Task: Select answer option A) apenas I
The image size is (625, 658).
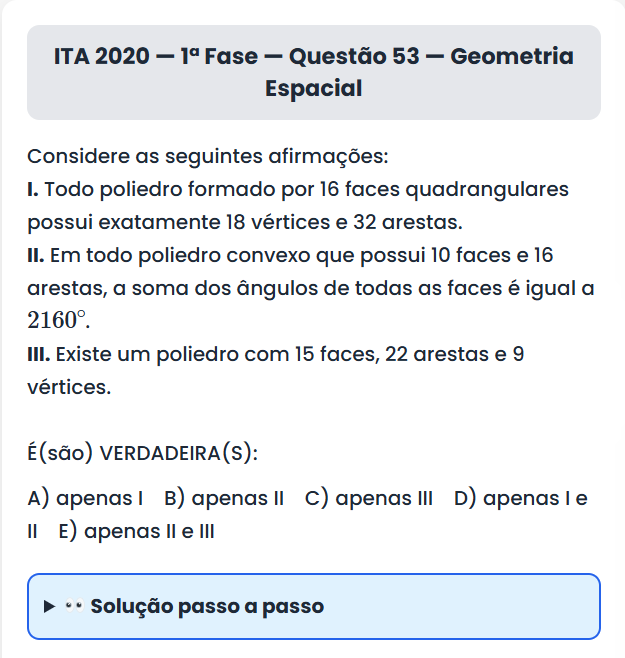Action: tap(86, 498)
